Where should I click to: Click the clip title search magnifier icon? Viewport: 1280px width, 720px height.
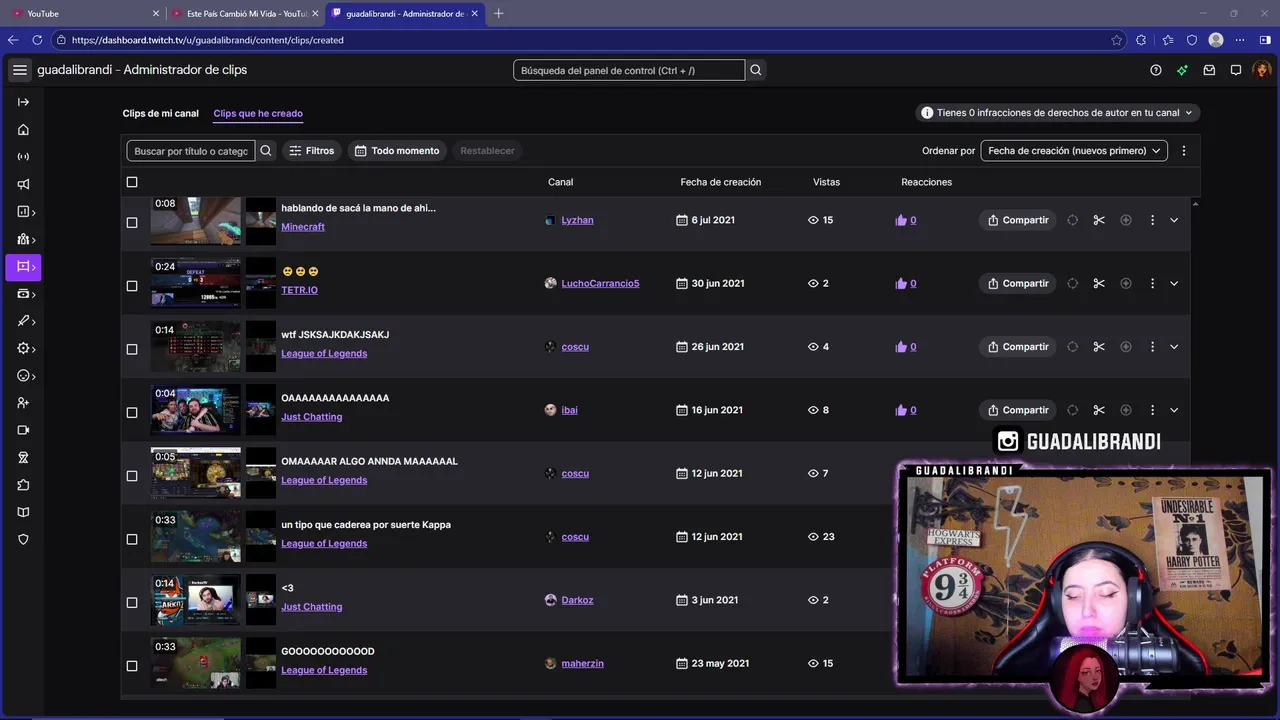[x=266, y=151]
